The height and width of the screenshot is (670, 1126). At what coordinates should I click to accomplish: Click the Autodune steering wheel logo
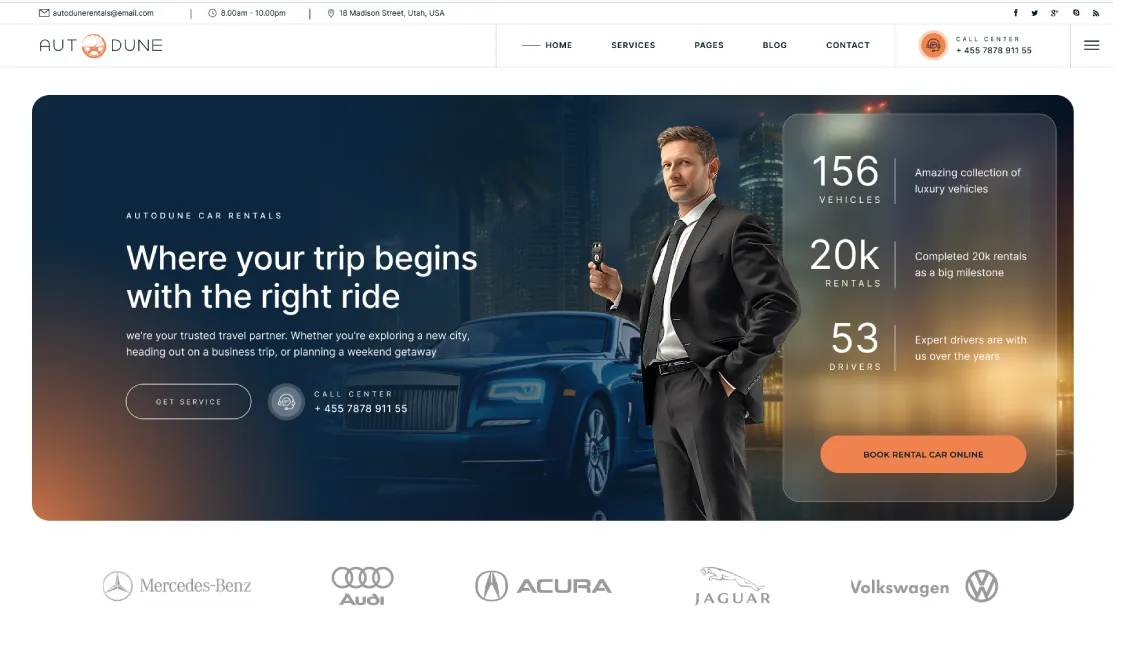pyautogui.click(x=94, y=46)
